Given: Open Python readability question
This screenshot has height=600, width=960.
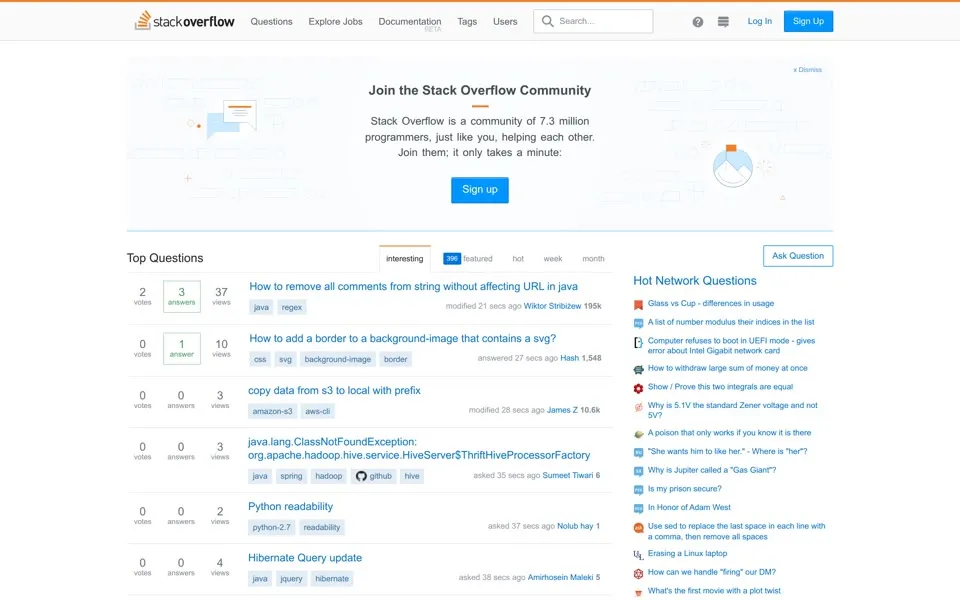Looking at the screenshot, I should tap(290, 507).
